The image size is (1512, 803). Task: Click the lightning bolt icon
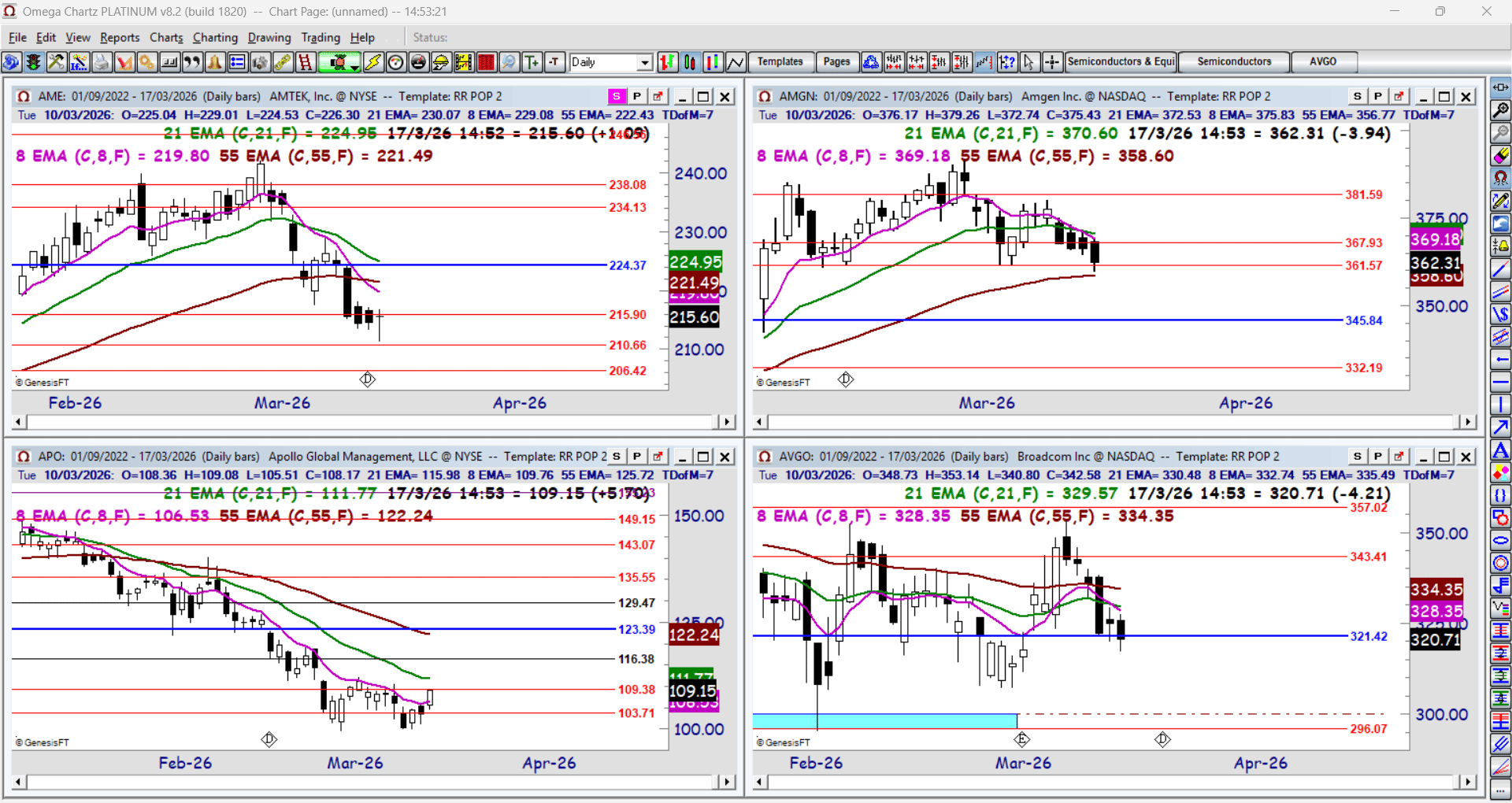[372, 62]
